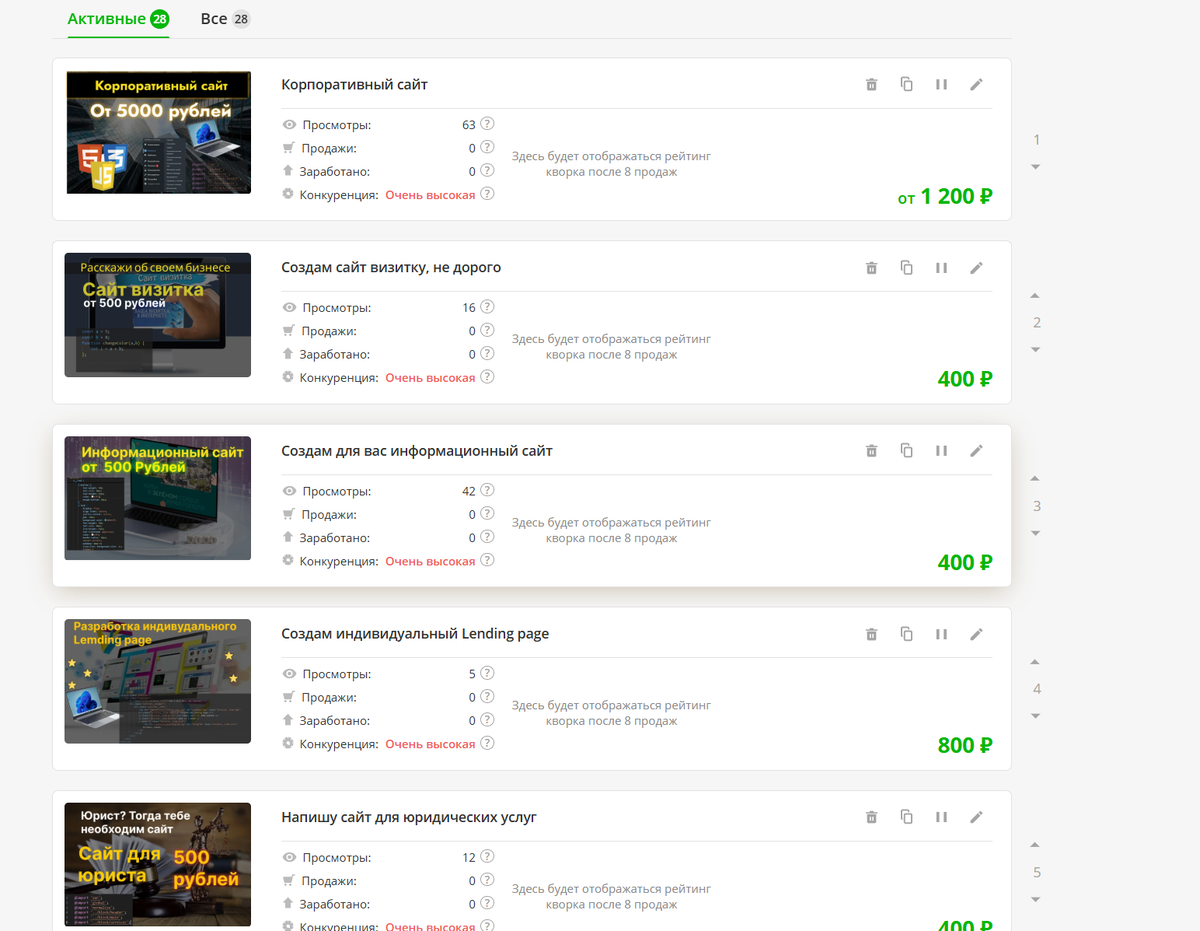This screenshot has width=1200, height=931.
Task: Select the price от 1 200 ₽
Action: pos(945,196)
